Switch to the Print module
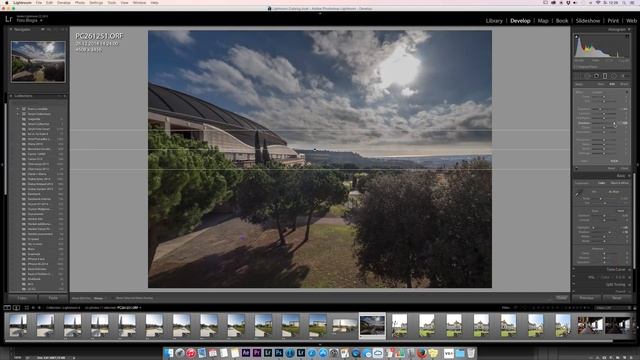The height and width of the screenshot is (360, 640). 613,20
